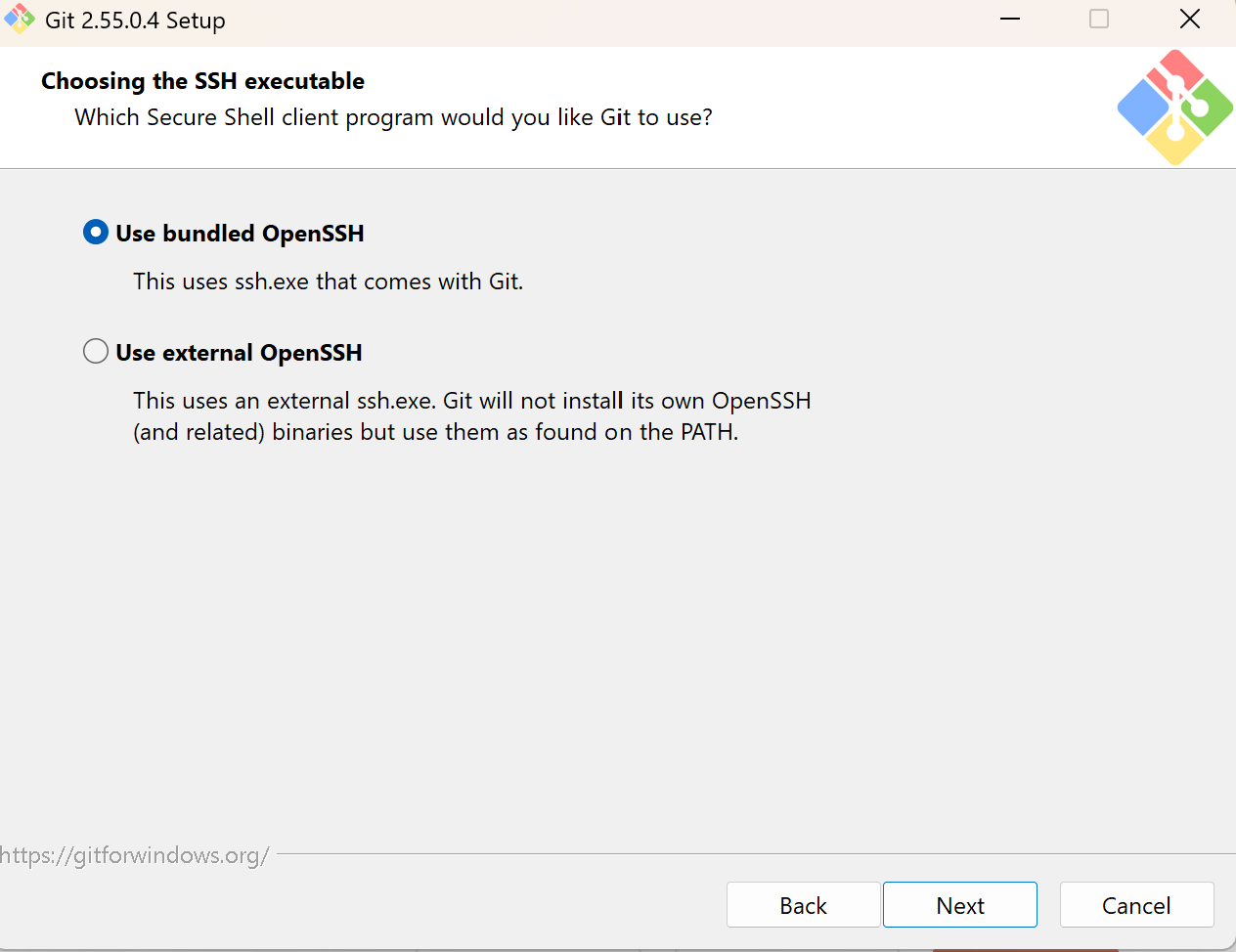Select the Use bundled OpenSSH radio button
The width and height of the screenshot is (1236, 952).
point(96,233)
